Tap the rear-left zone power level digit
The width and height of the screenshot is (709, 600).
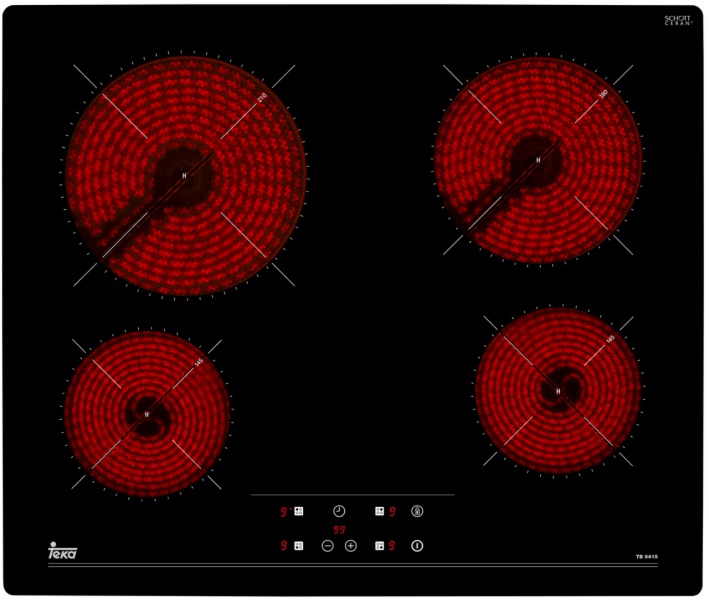click(284, 511)
